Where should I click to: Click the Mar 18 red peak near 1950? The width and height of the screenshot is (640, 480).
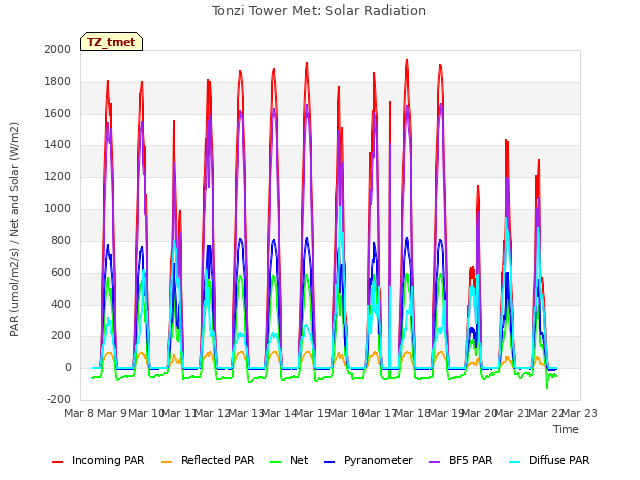coord(407,61)
